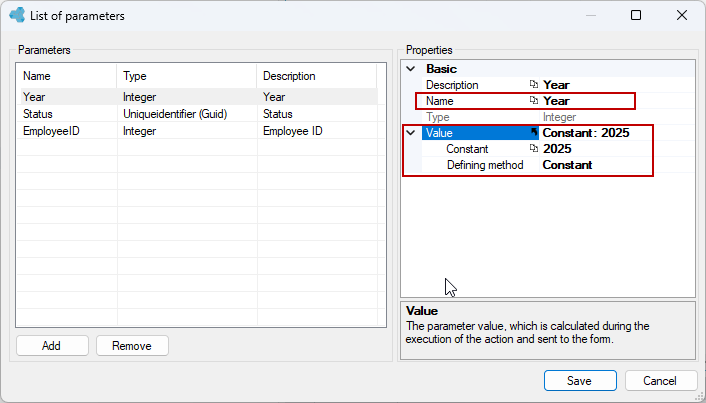The height and width of the screenshot is (403, 706).
Task: Click the Value summary Constant: 2025
Action: pos(586,133)
